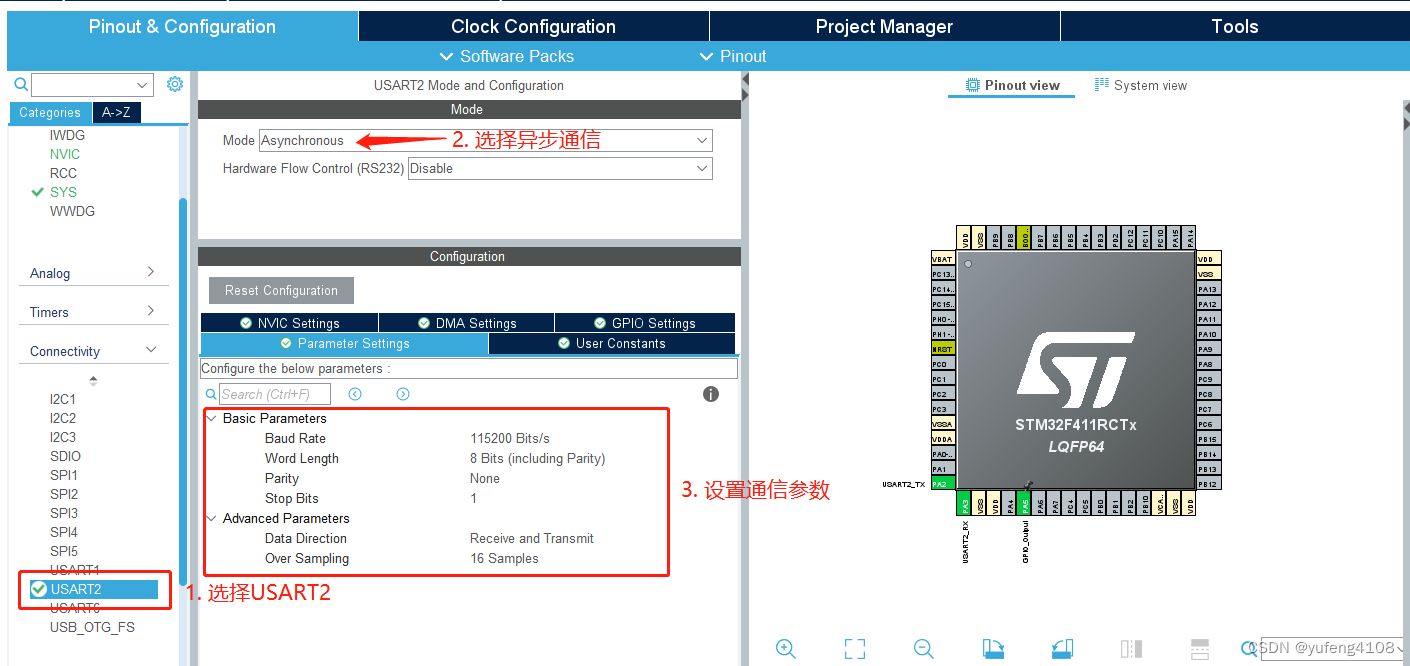Rotate the chip clockwise

pyautogui.click(x=993, y=648)
